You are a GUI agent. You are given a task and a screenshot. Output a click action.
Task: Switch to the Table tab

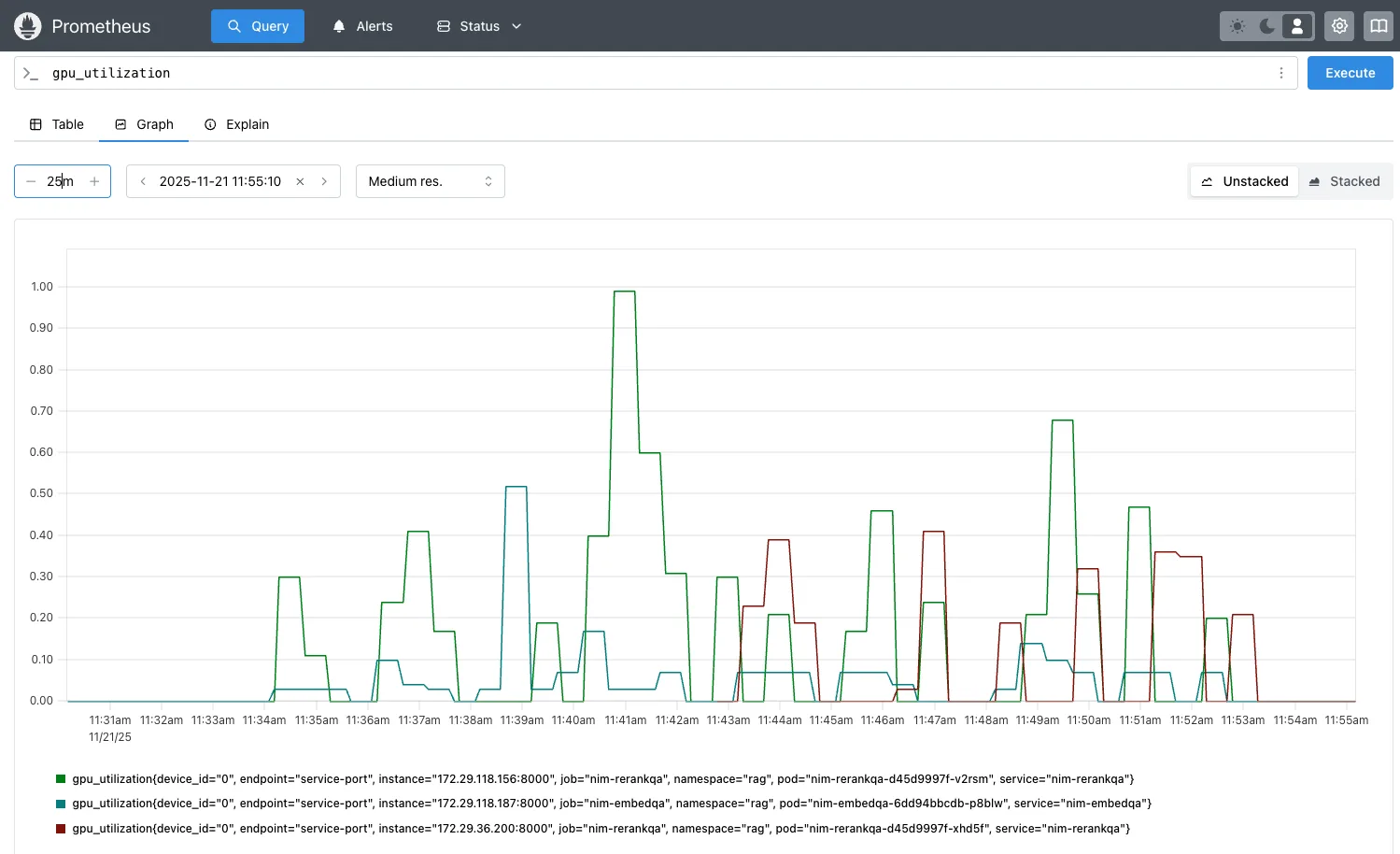coord(57,123)
